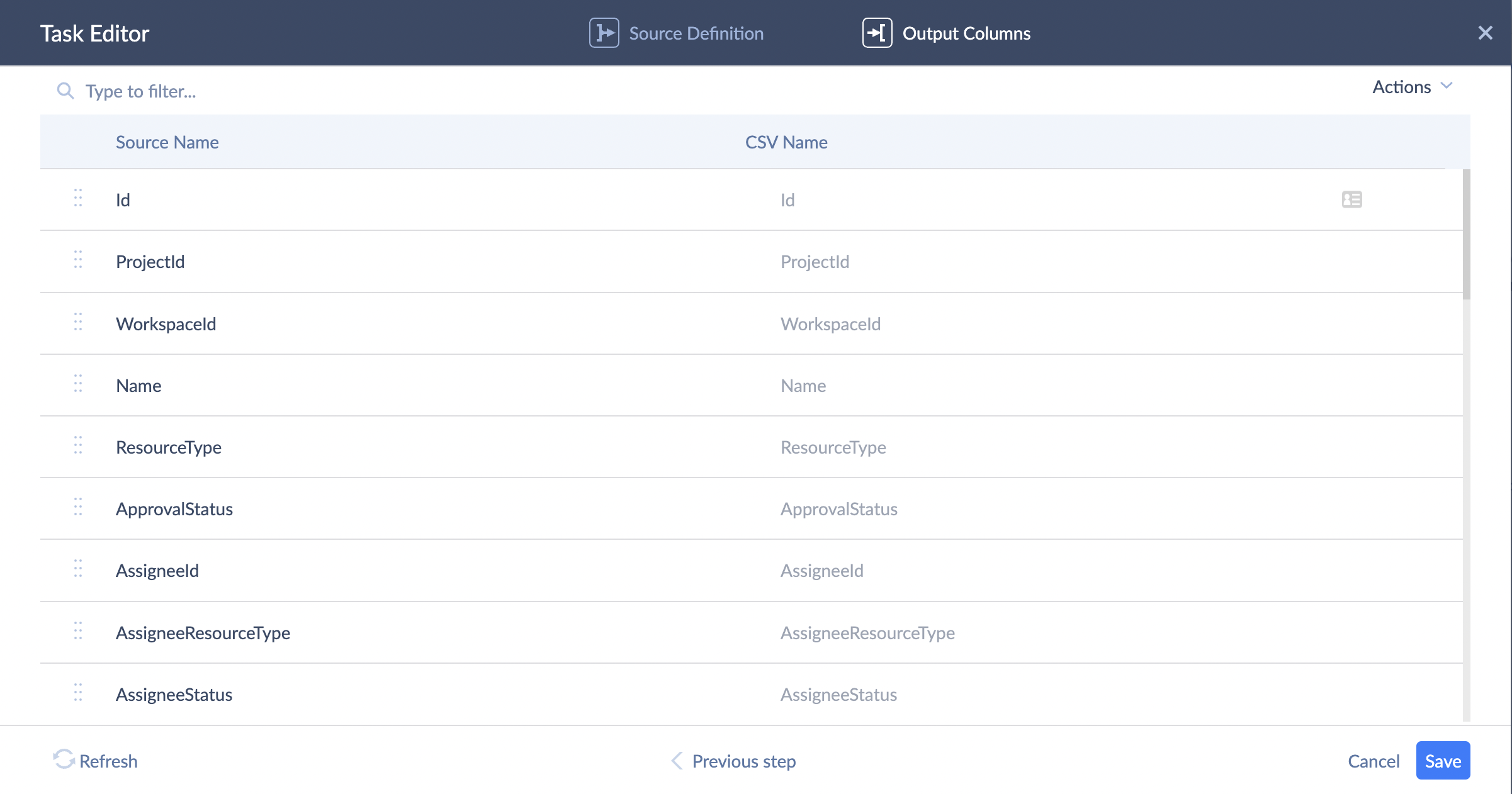The height and width of the screenshot is (794, 1512).
Task: Open the Actions dropdown menu
Action: tap(1402, 87)
